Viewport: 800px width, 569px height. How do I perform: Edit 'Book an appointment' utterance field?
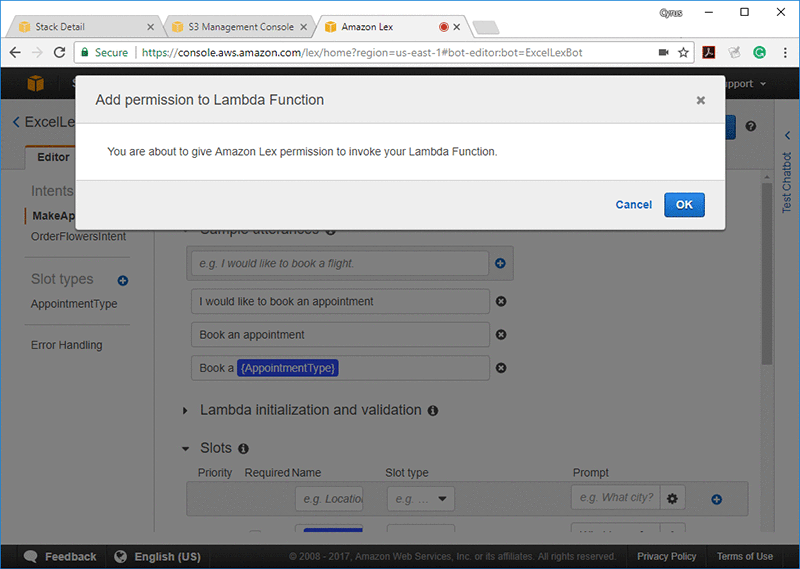(x=340, y=335)
